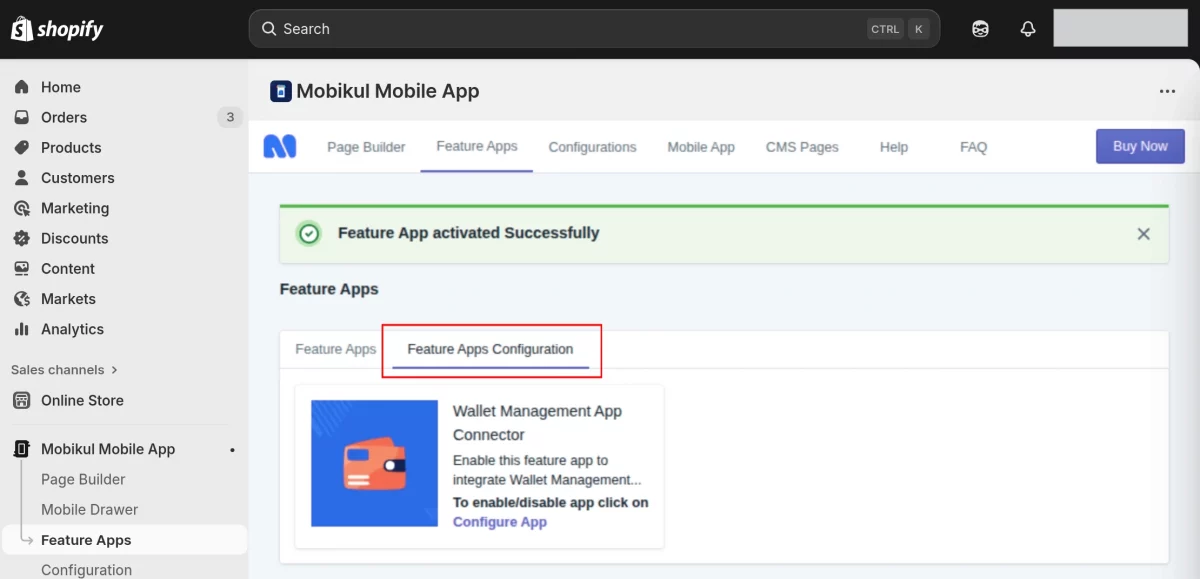Click the Marketing target icon
The width and height of the screenshot is (1200, 579).
pyautogui.click(x=21, y=208)
